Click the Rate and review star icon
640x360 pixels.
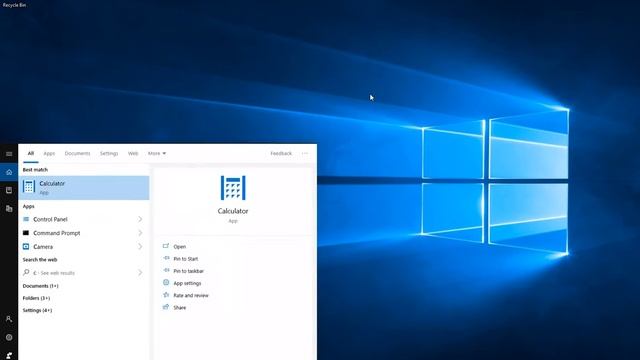166,295
